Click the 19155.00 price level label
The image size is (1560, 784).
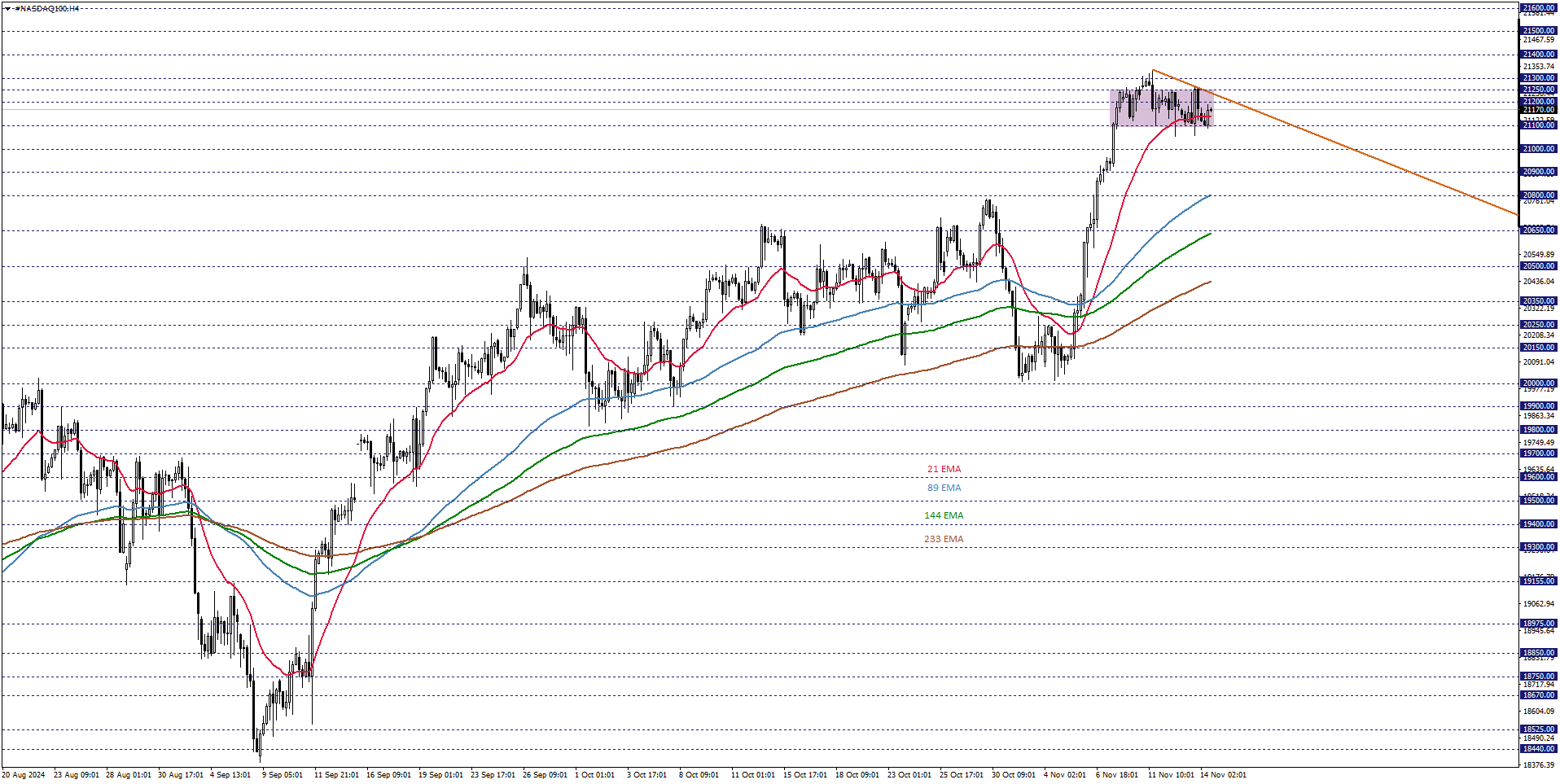1538,581
